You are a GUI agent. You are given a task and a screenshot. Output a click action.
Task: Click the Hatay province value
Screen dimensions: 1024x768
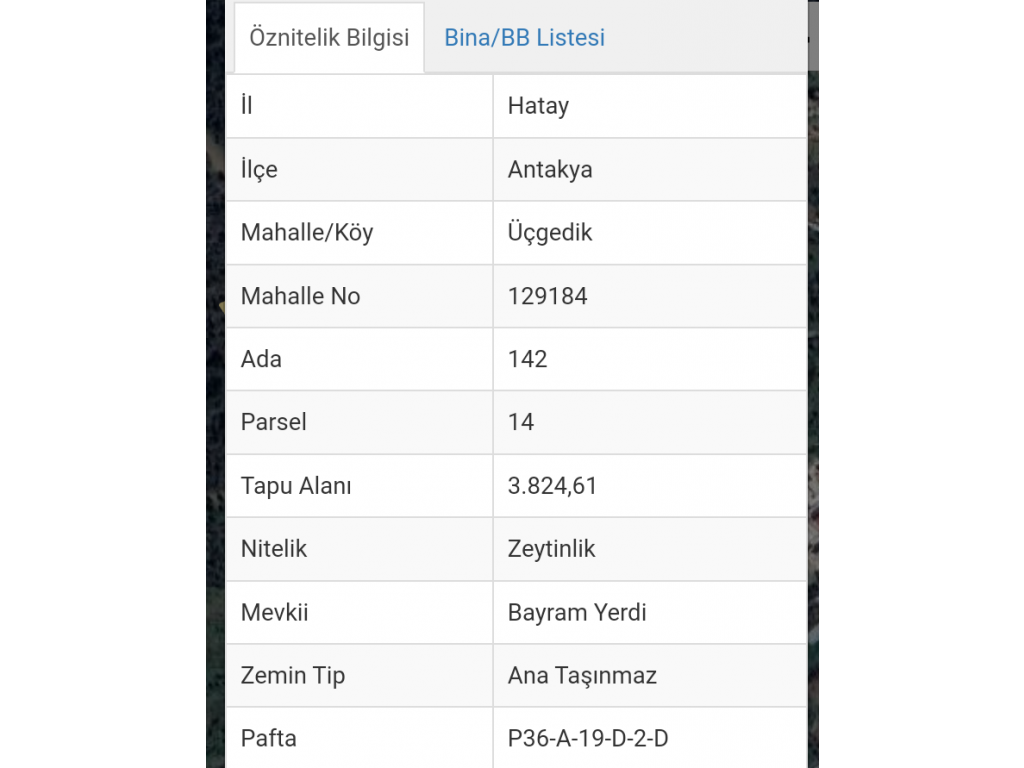538,106
